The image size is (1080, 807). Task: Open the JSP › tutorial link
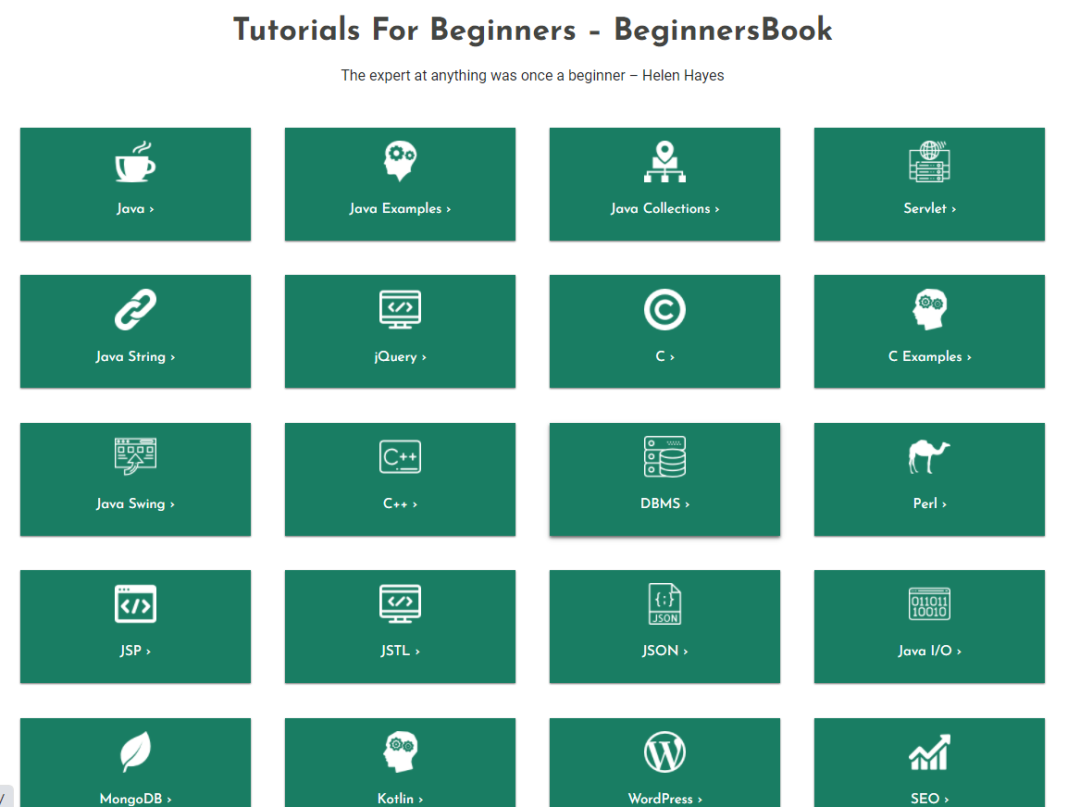(x=135, y=651)
